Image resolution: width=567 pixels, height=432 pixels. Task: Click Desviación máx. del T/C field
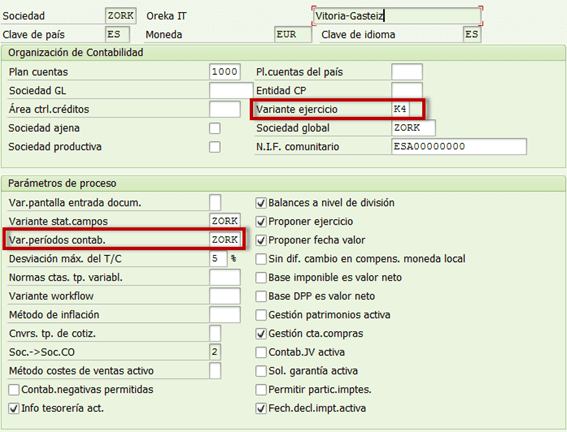click(218, 258)
